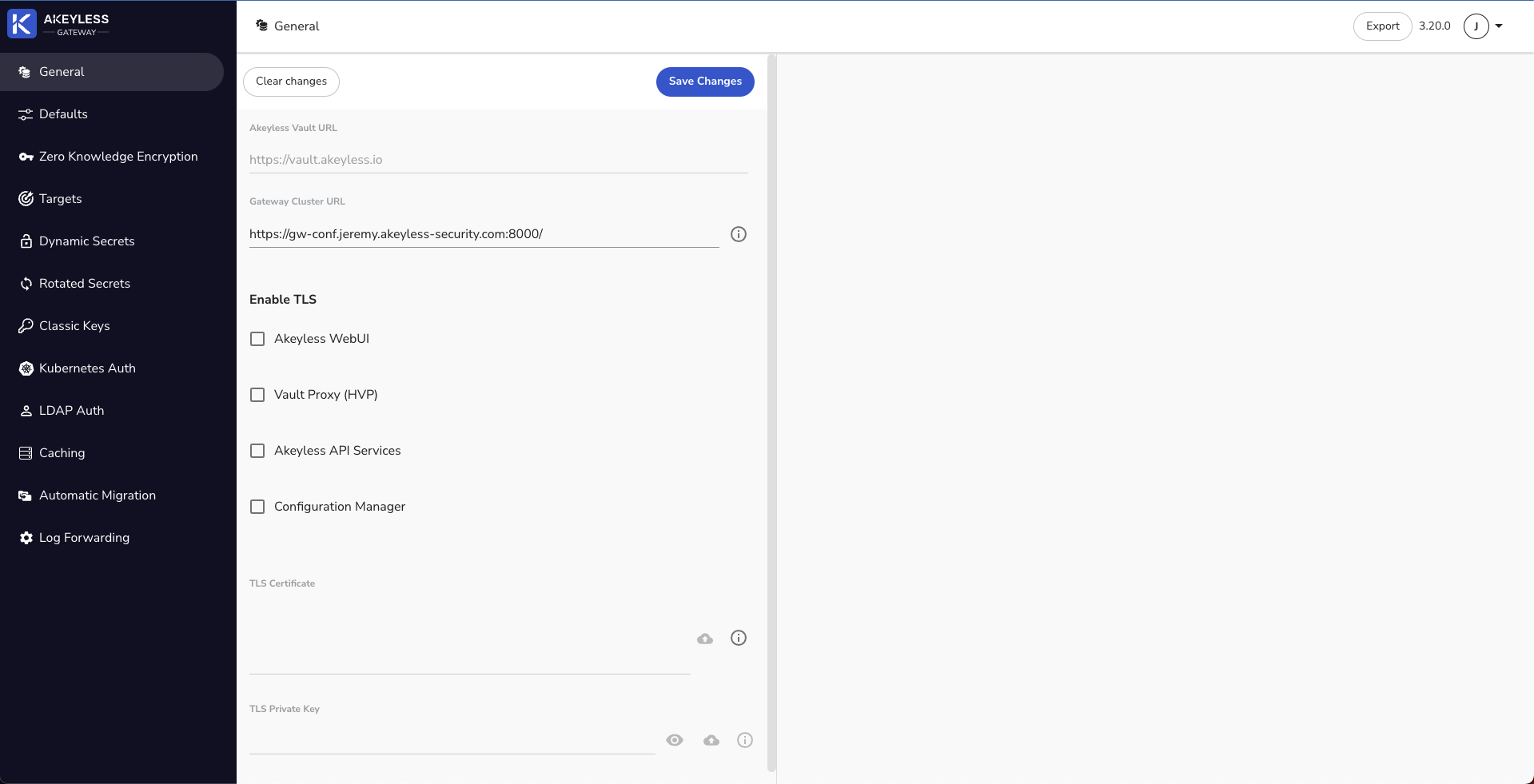Click the General header icon in top bar
The image size is (1534, 784).
coord(261,26)
